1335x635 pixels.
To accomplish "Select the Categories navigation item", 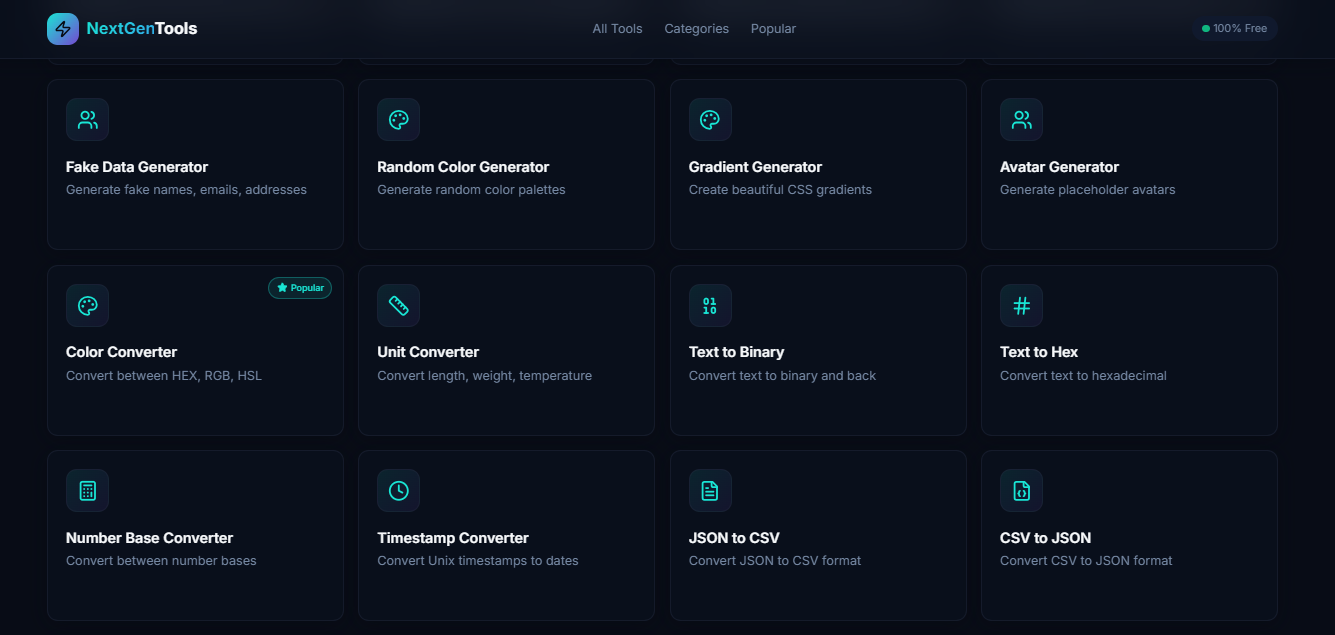I will click(696, 28).
